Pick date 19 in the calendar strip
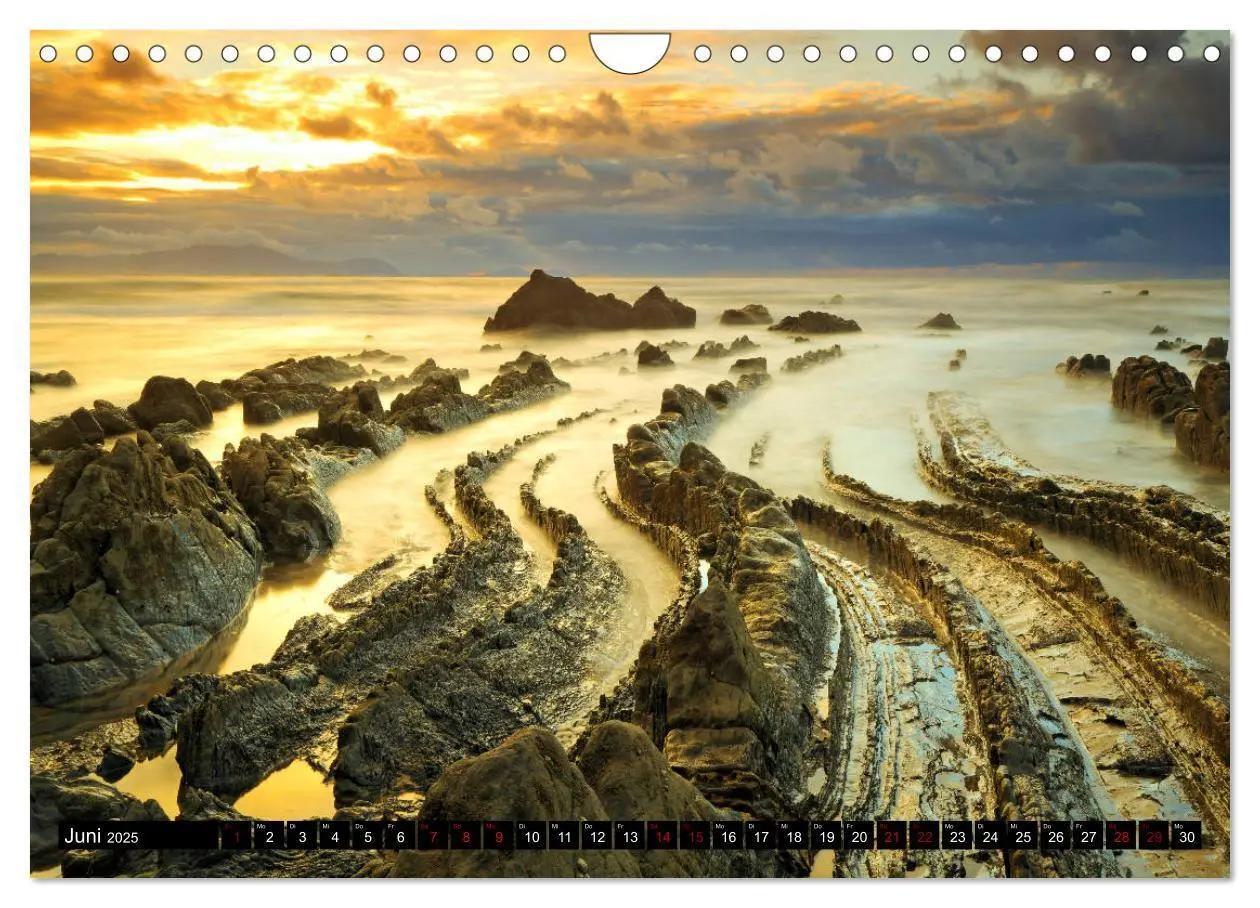The height and width of the screenshot is (908, 1260). coord(826,836)
